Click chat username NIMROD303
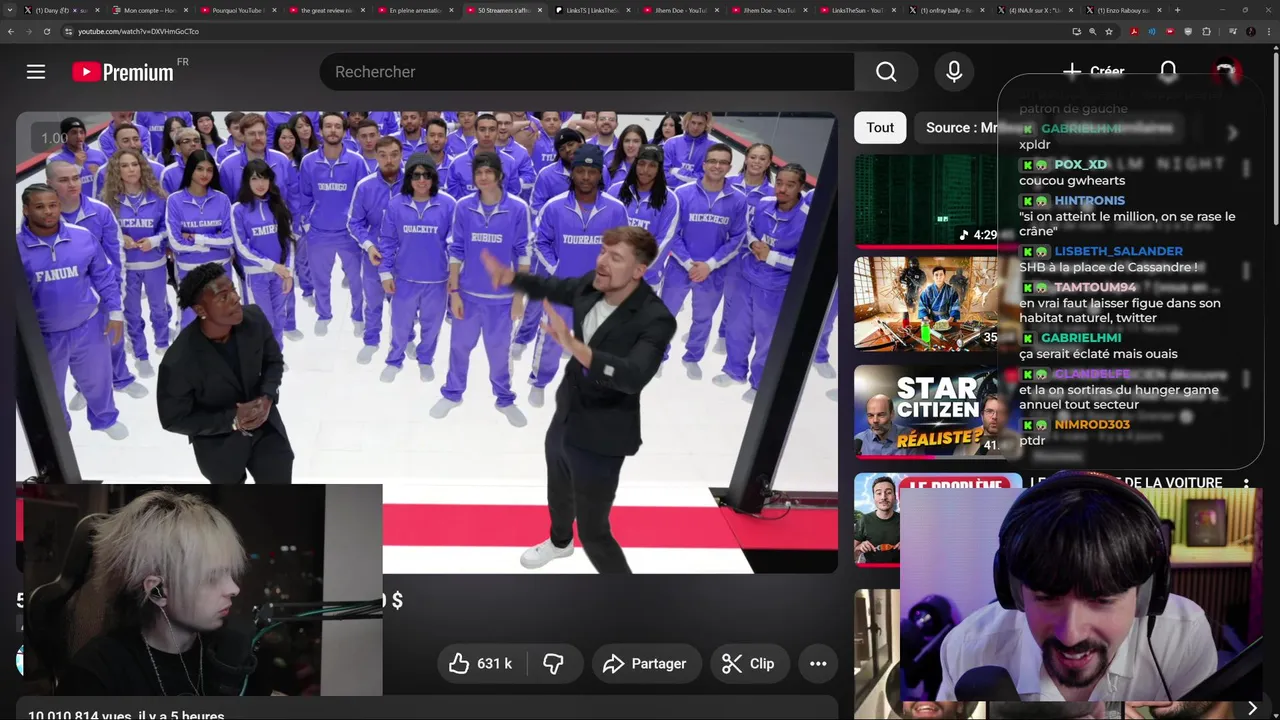Image resolution: width=1280 pixels, height=720 pixels. click(1092, 424)
